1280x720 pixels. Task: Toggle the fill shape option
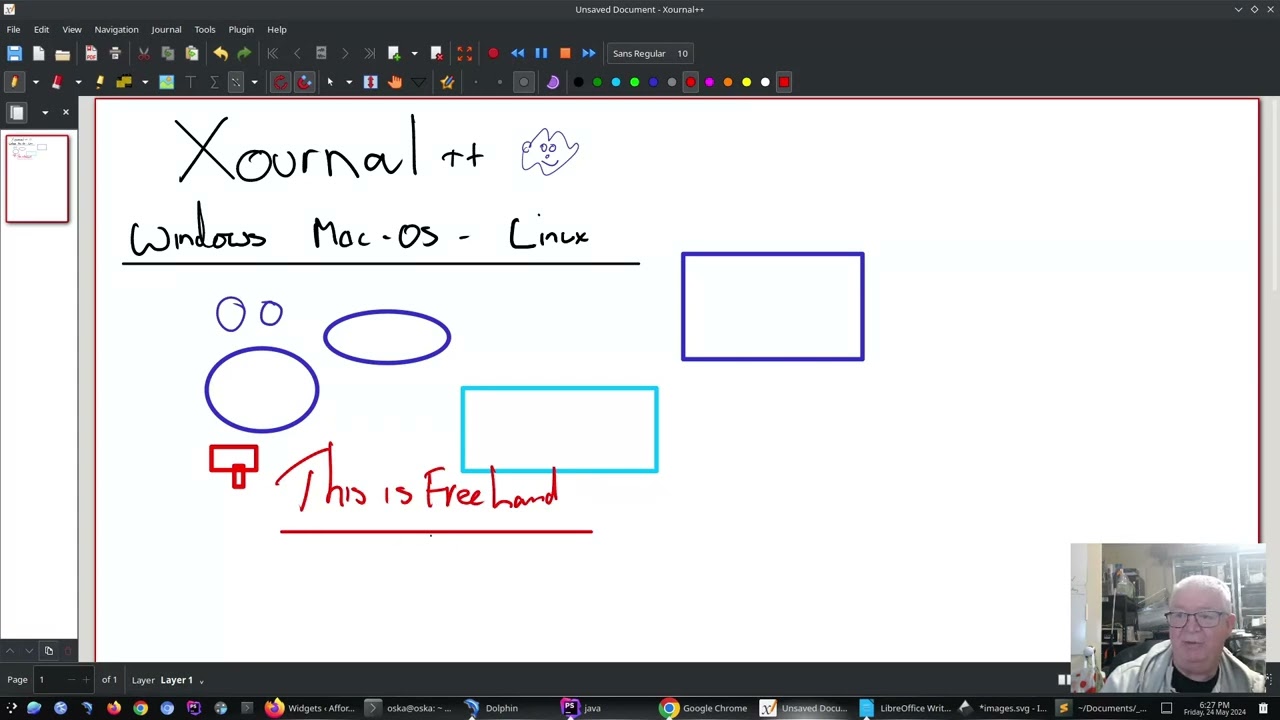pyautogui.click(x=553, y=82)
